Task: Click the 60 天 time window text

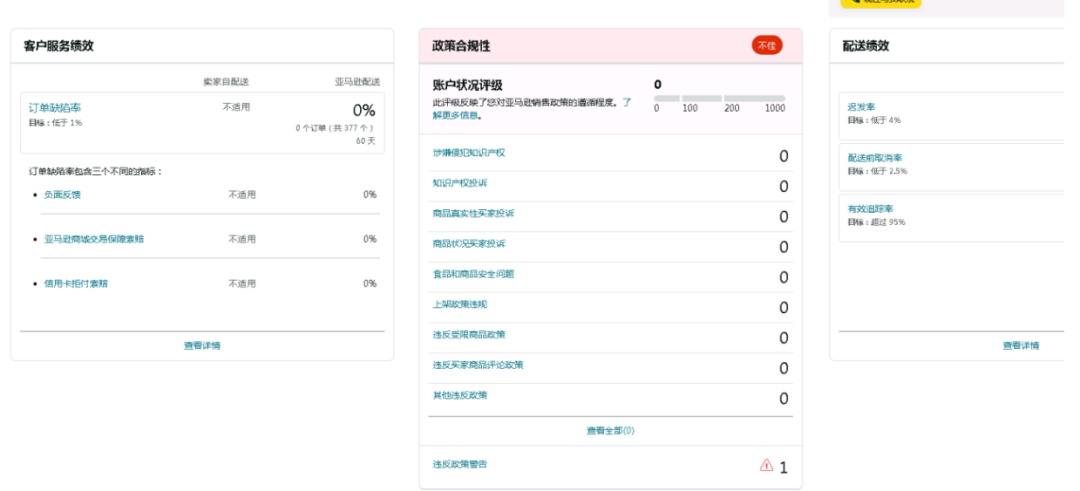Action: pos(366,141)
